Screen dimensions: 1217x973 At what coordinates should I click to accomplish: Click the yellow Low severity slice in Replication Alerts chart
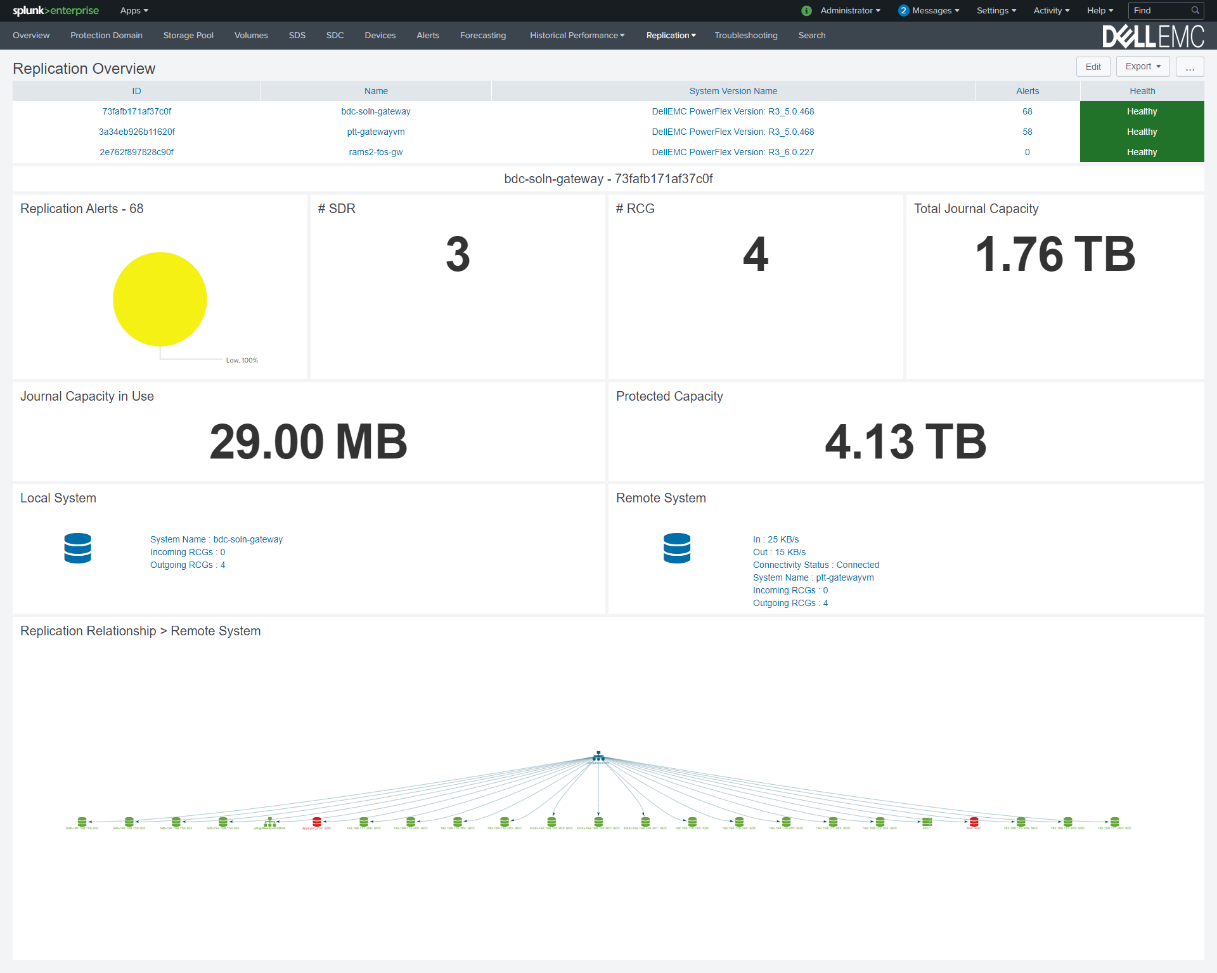[160, 298]
